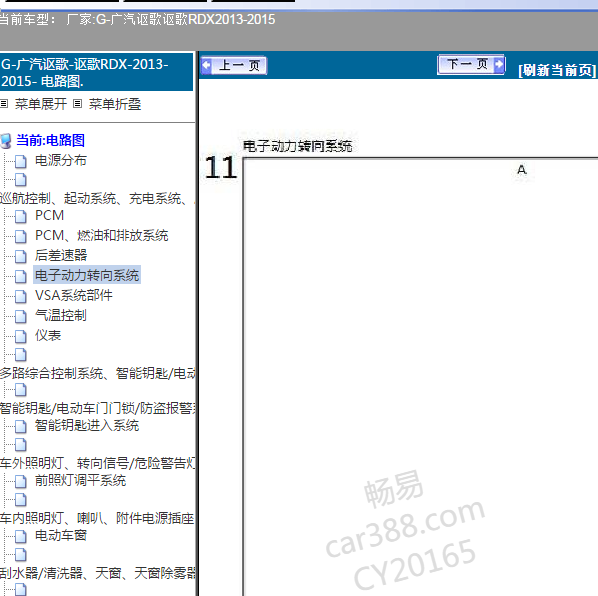Click the page icon beside 后差速器
This screenshot has width=598, height=596.
(x=21, y=256)
